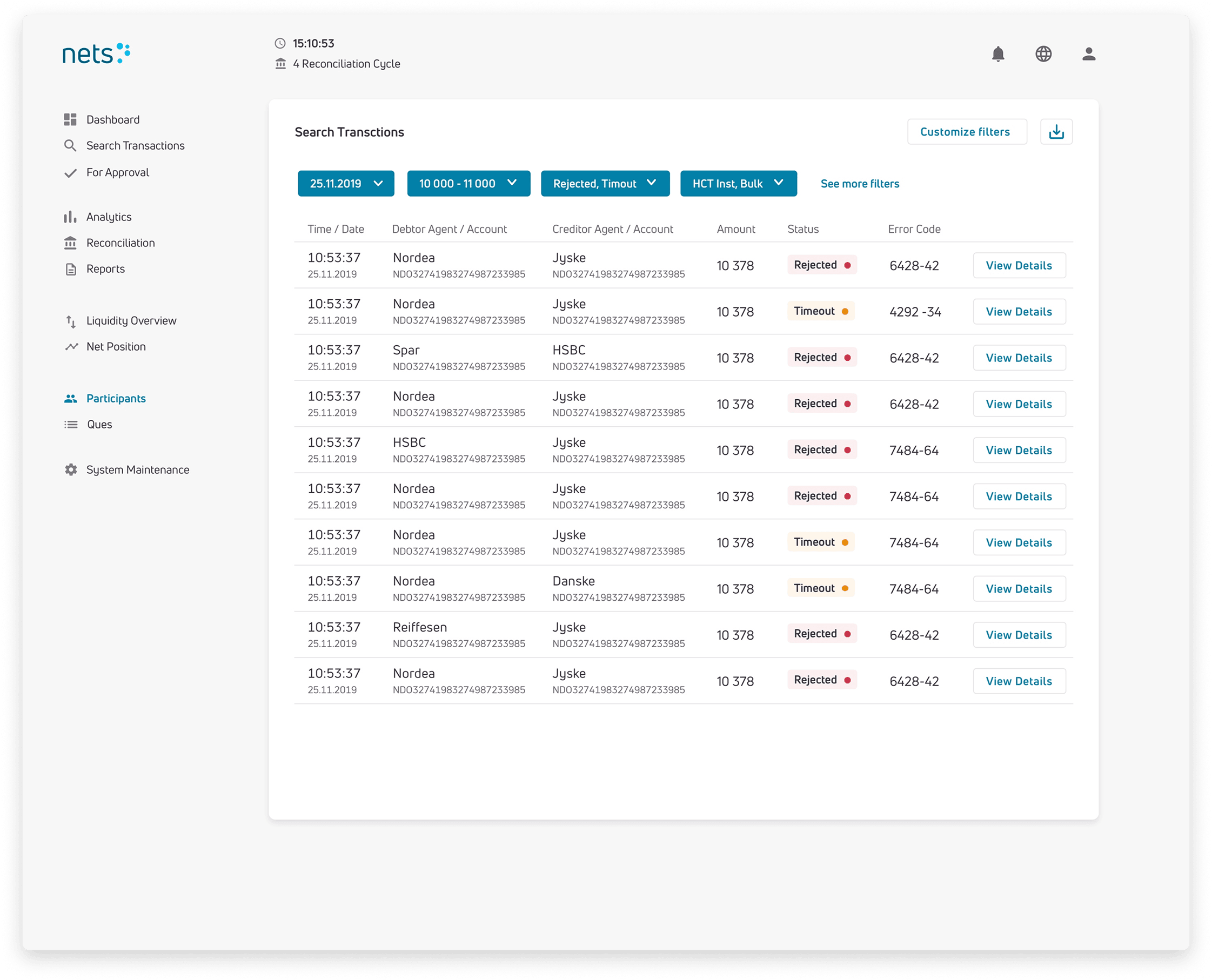Screen dimensions: 1212x980
Task: Open the user profile icon
Action: [x=1088, y=54]
